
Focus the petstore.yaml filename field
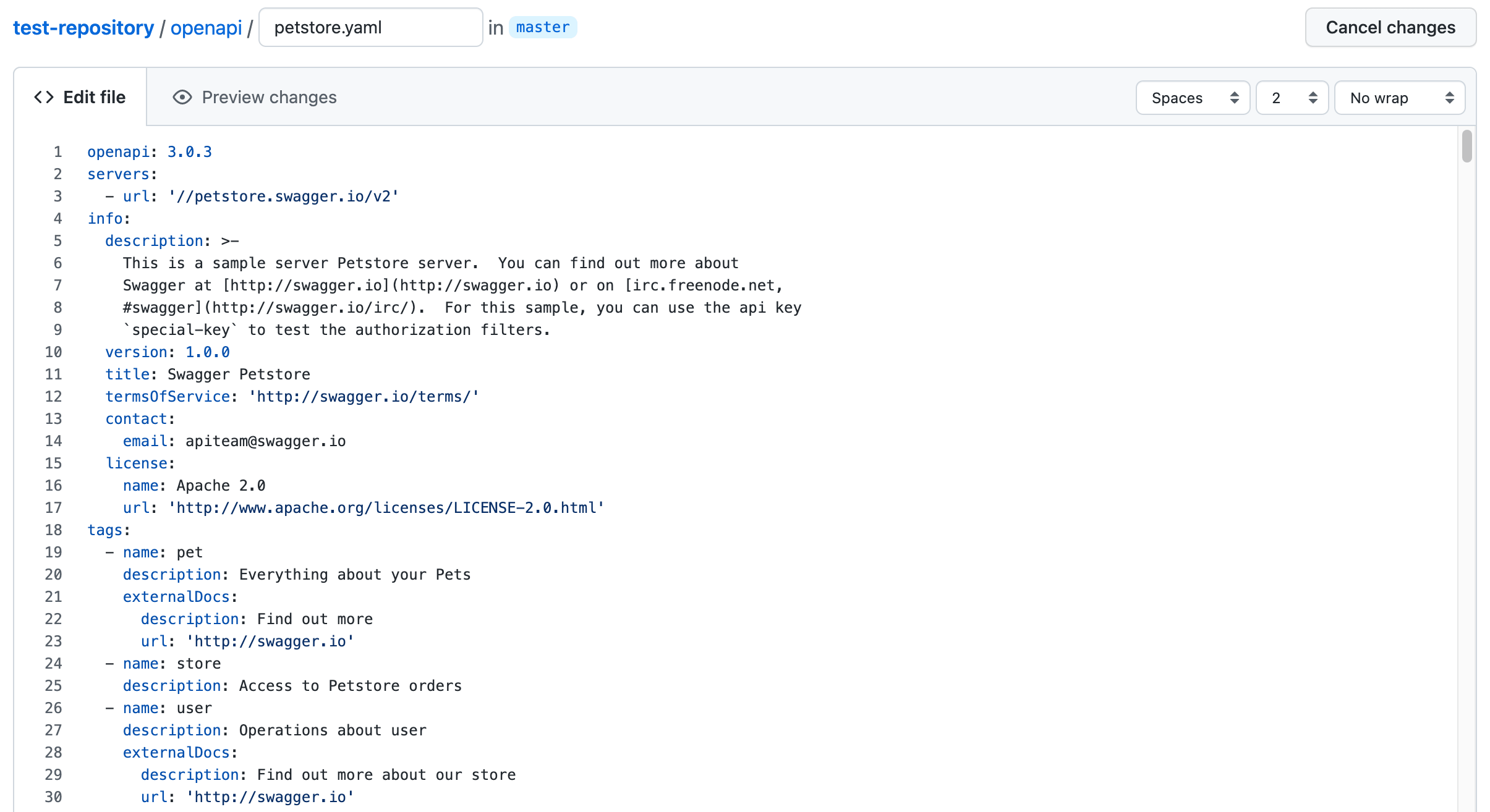(370, 27)
